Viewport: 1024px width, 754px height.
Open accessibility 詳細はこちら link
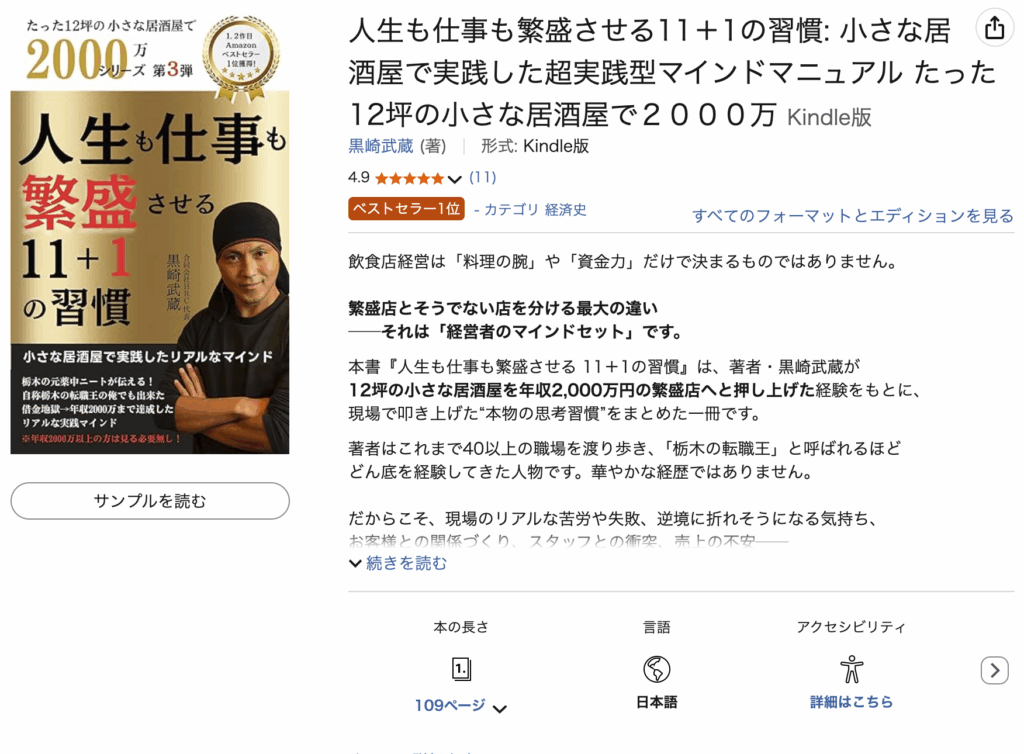click(851, 702)
